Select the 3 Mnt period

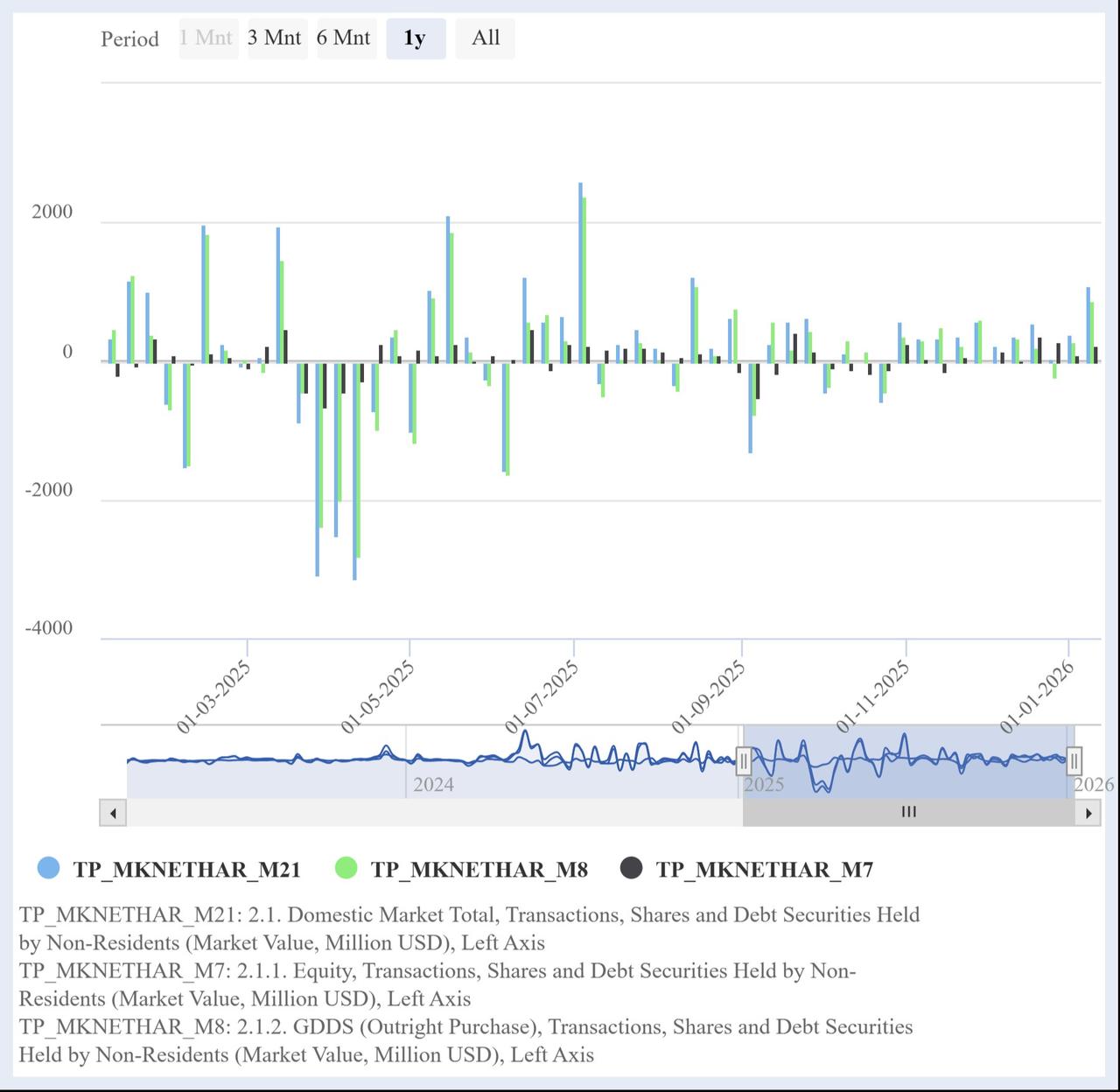276,38
